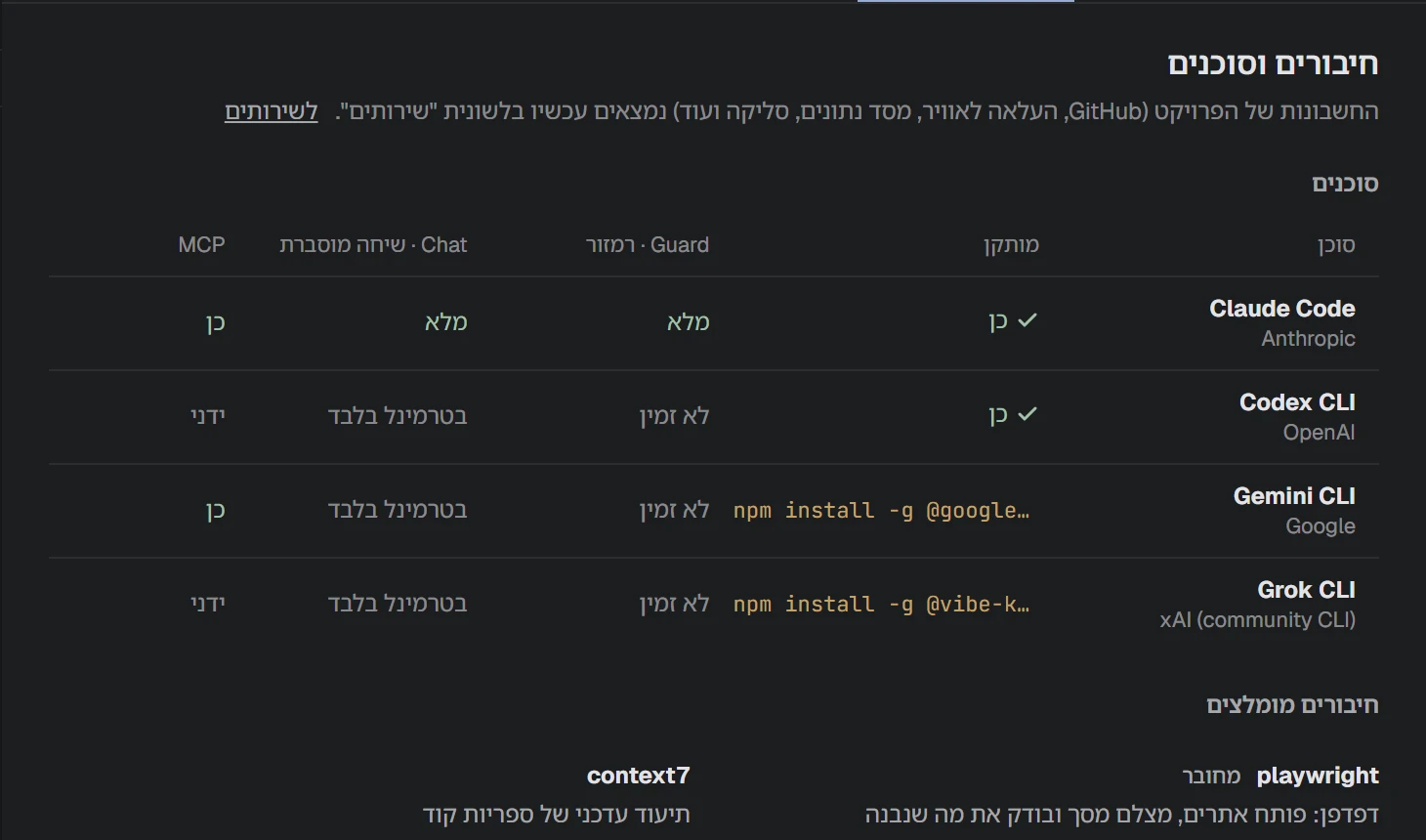Click the Chat value בטרמינל בלבד for Grok CLI
Image resolution: width=1426 pixels, height=840 pixels.
[x=398, y=604]
